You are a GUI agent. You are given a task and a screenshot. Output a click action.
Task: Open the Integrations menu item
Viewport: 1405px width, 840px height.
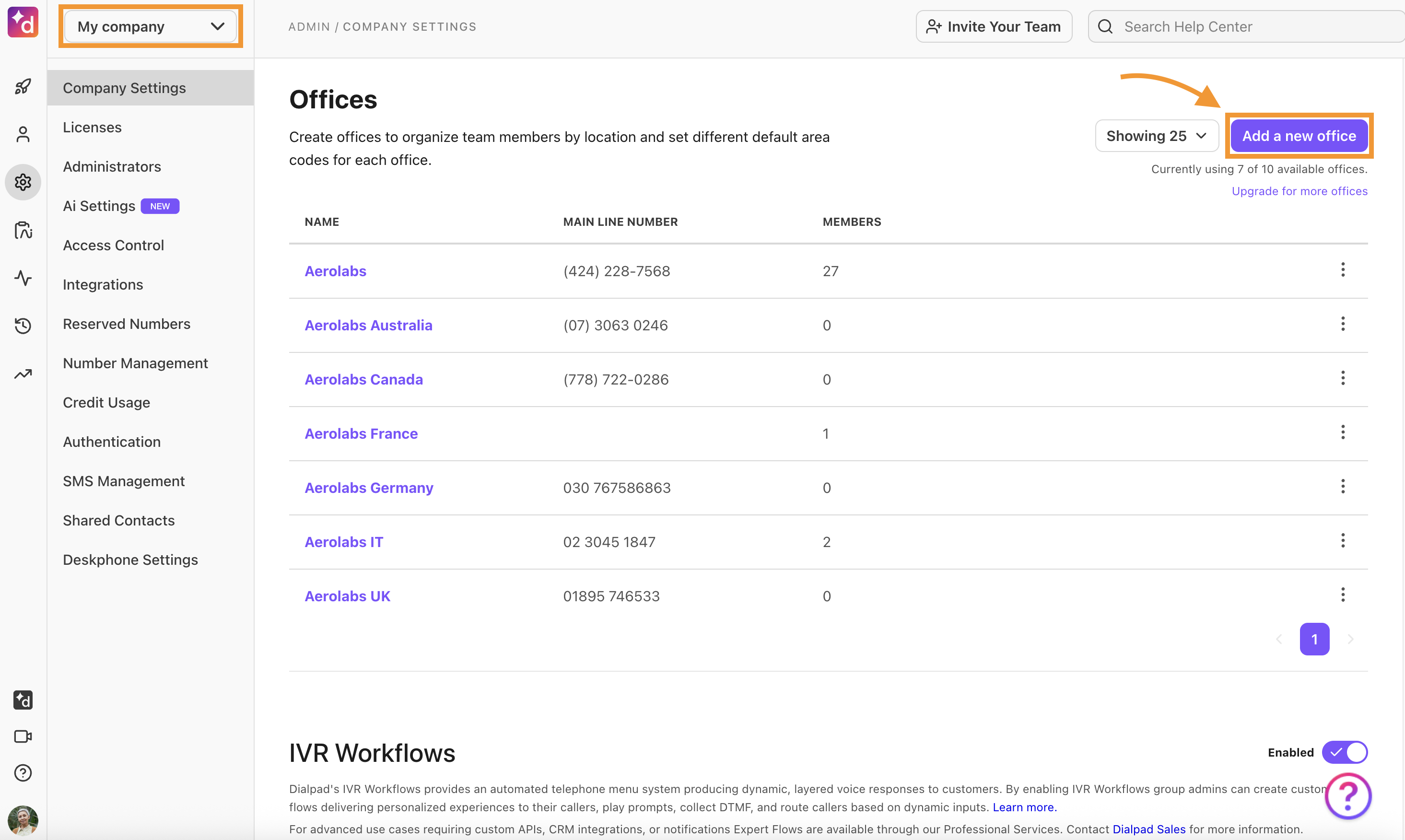click(151, 285)
